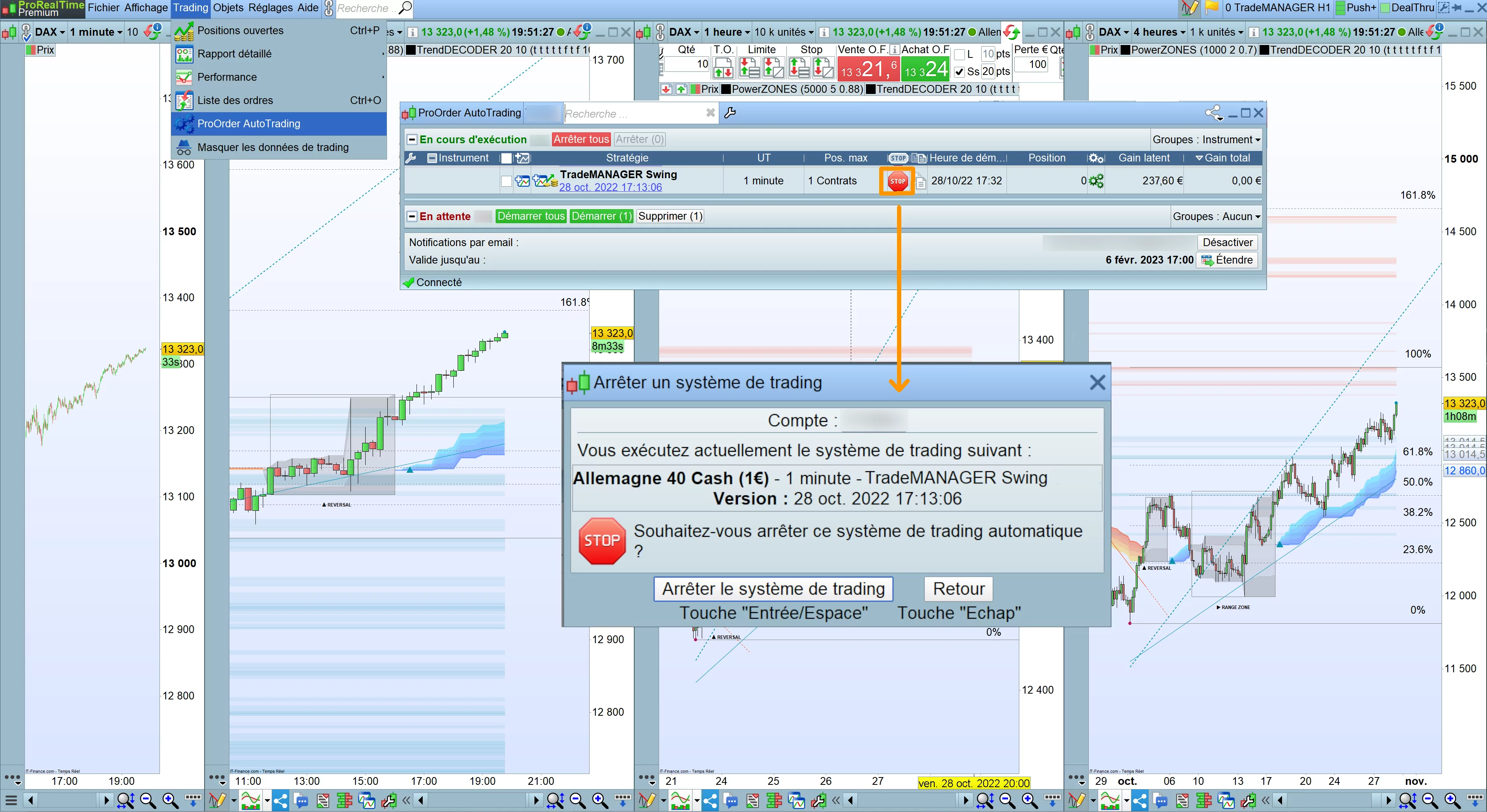Click the Désactiver email notifications button
Viewport: 1487px width, 812px height.
[x=1227, y=242]
